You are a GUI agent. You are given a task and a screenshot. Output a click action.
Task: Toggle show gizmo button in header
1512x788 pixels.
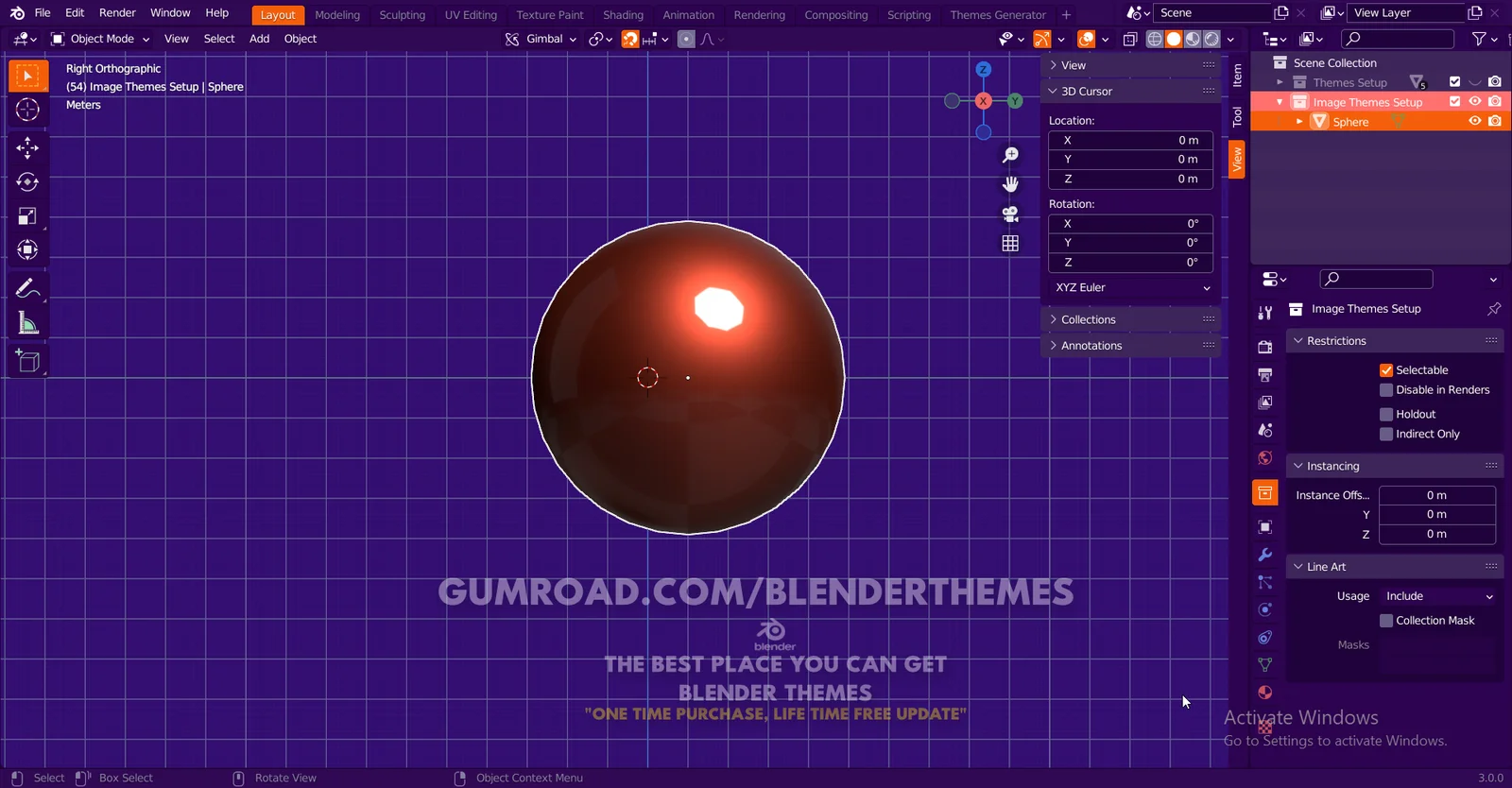coord(1041,39)
